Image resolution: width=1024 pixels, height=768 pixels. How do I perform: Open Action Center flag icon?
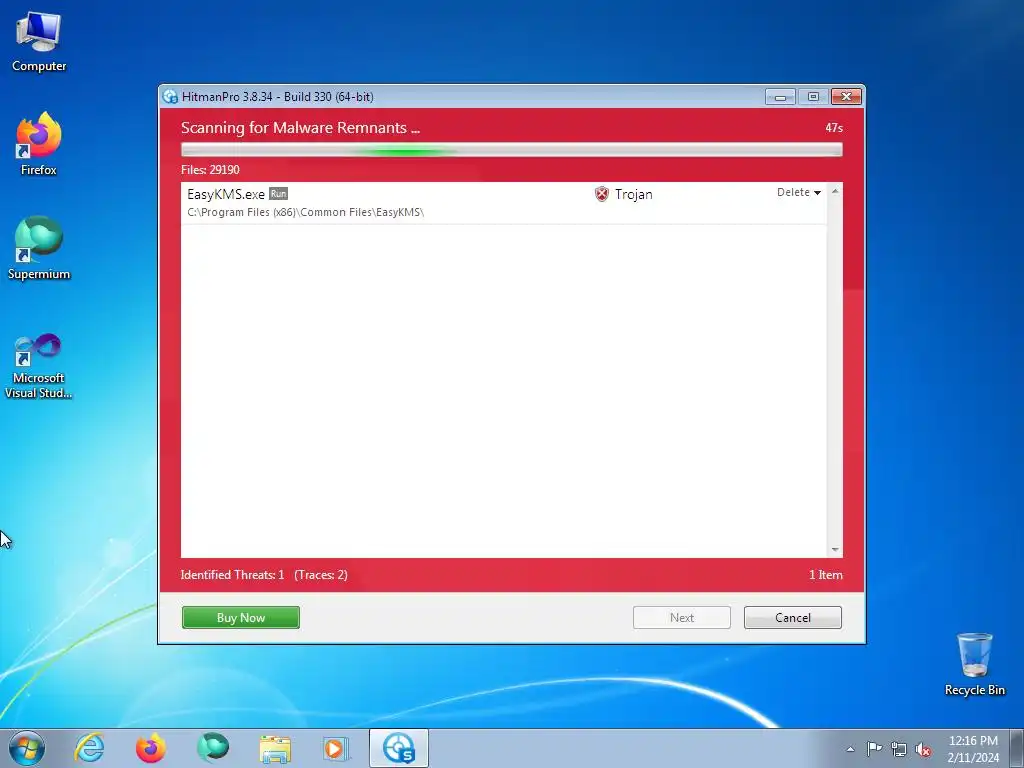tap(874, 749)
